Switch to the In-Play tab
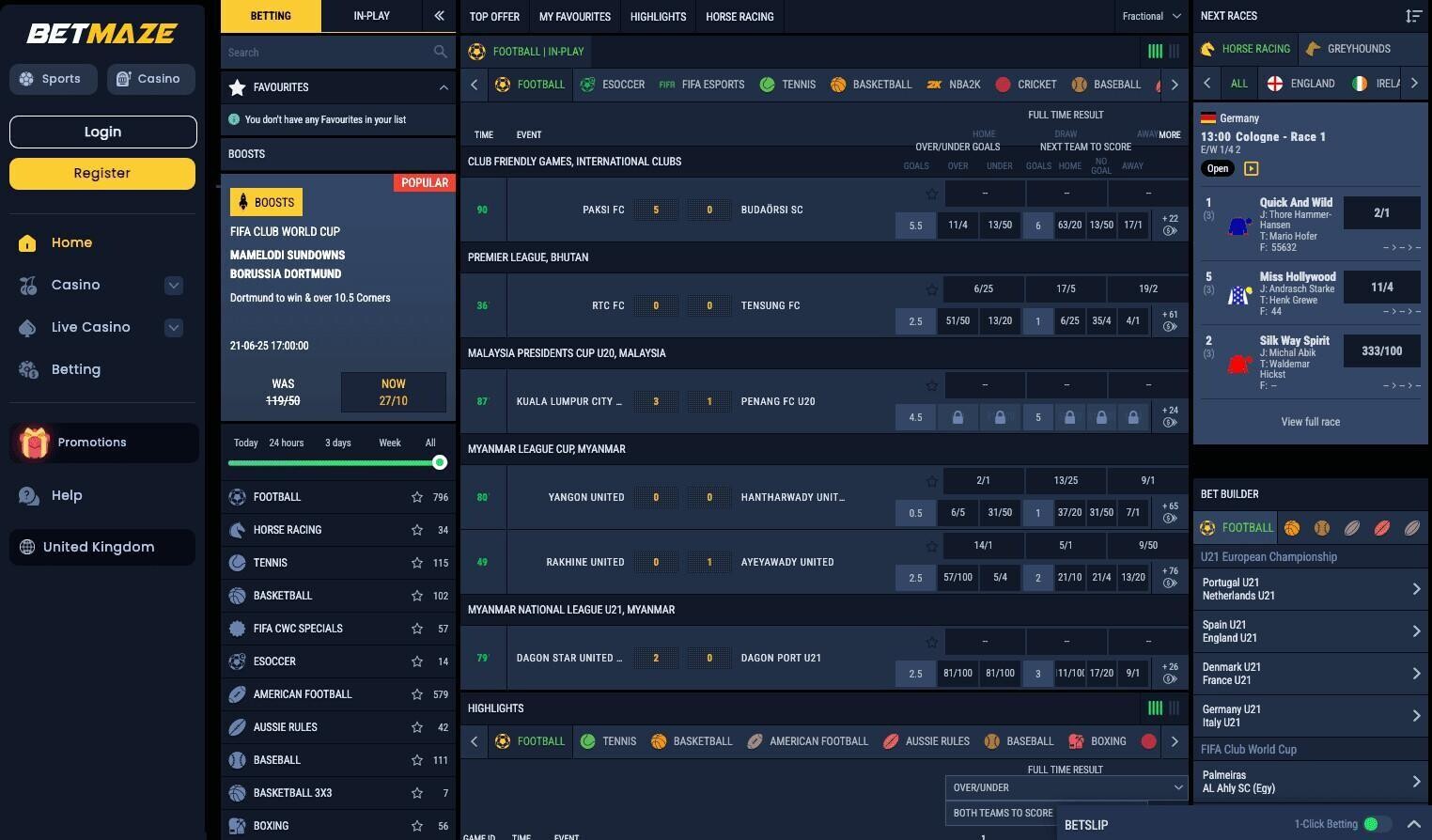Viewport: 1432px width, 840px height. tap(371, 16)
